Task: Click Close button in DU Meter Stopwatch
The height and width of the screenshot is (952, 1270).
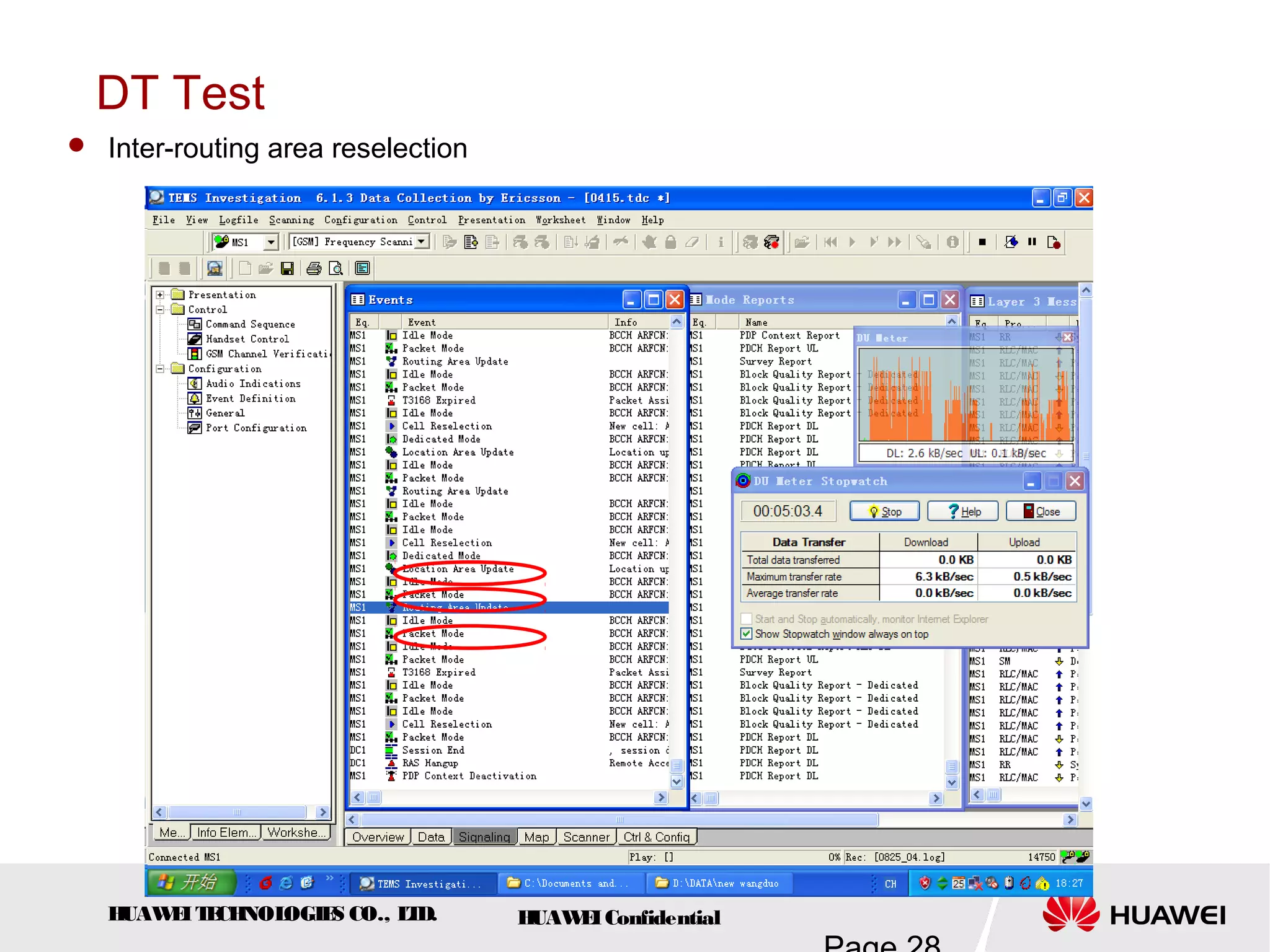Action: (1041, 511)
